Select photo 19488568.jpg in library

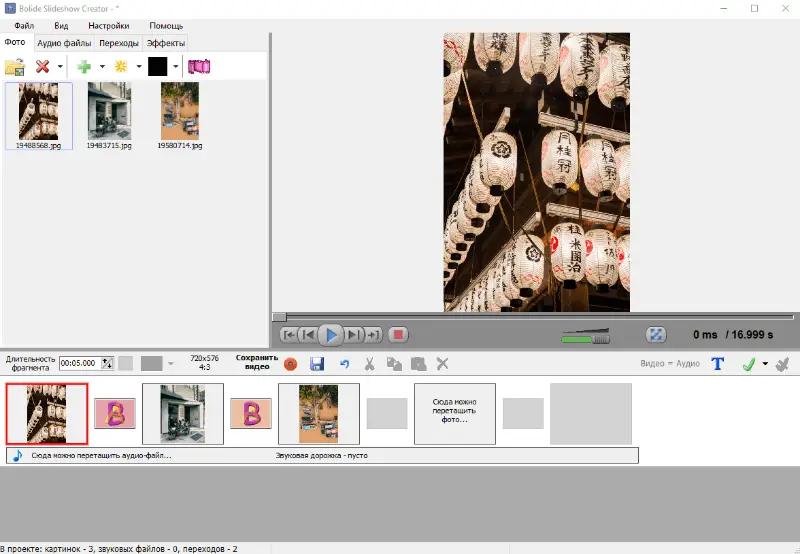[38, 116]
